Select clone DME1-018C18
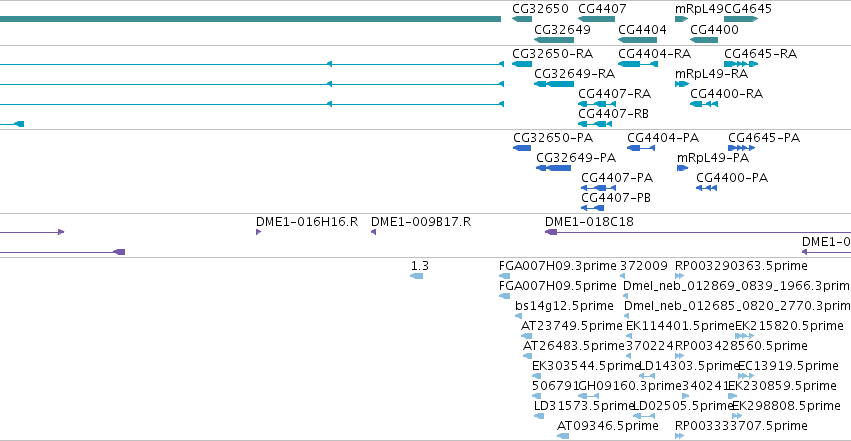The image size is (851, 441). coord(589,222)
